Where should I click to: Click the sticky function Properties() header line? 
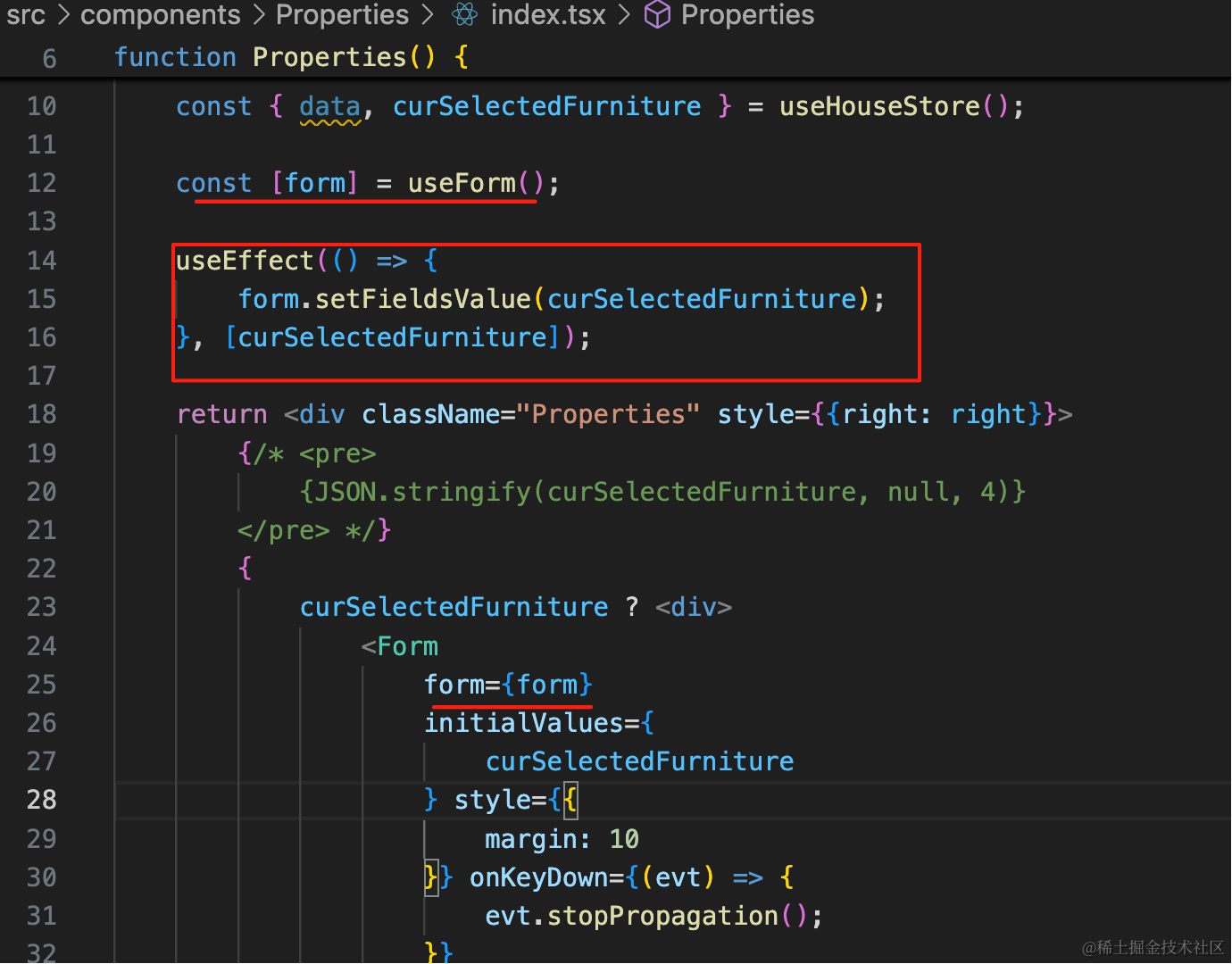coord(291,57)
